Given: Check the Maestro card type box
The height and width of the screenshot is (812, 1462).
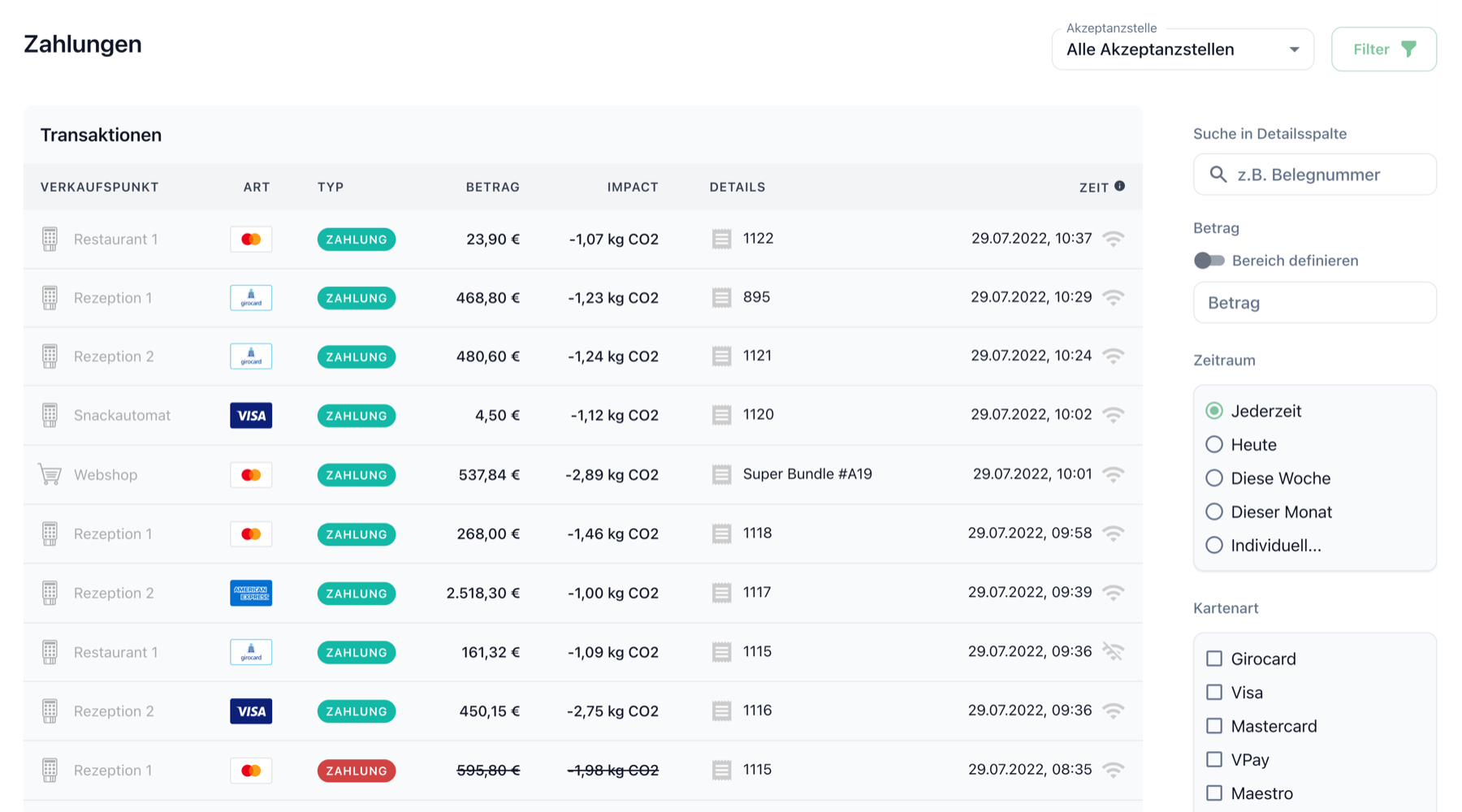Looking at the screenshot, I should (1214, 793).
